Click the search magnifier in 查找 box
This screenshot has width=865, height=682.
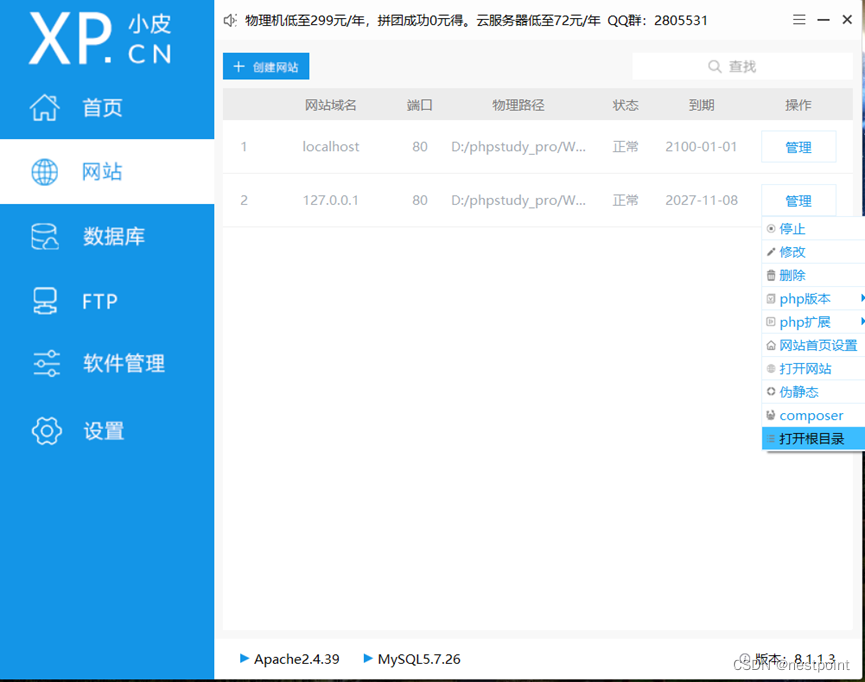tap(714, 66)
